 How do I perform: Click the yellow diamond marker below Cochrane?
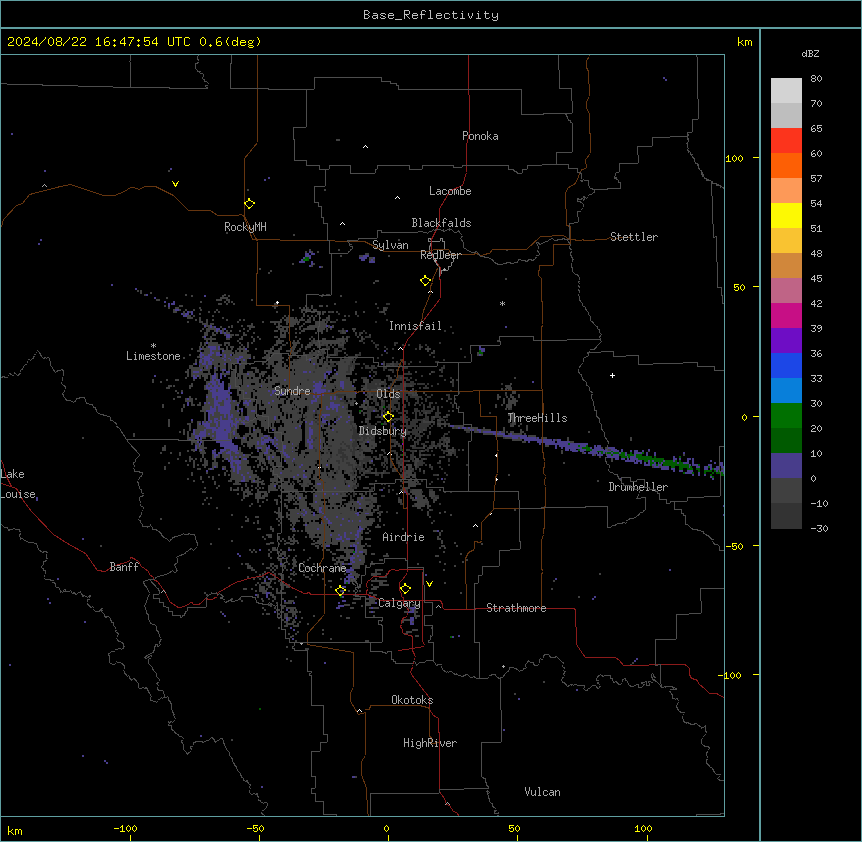(340, 591)
